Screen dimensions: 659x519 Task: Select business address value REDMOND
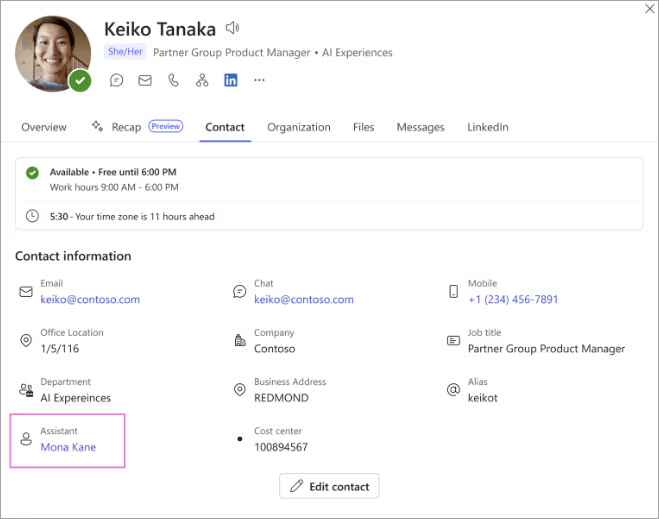pos(281,398)
